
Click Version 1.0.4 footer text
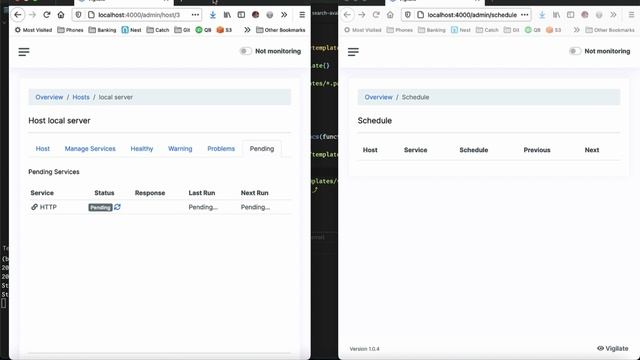click(364, 349)
